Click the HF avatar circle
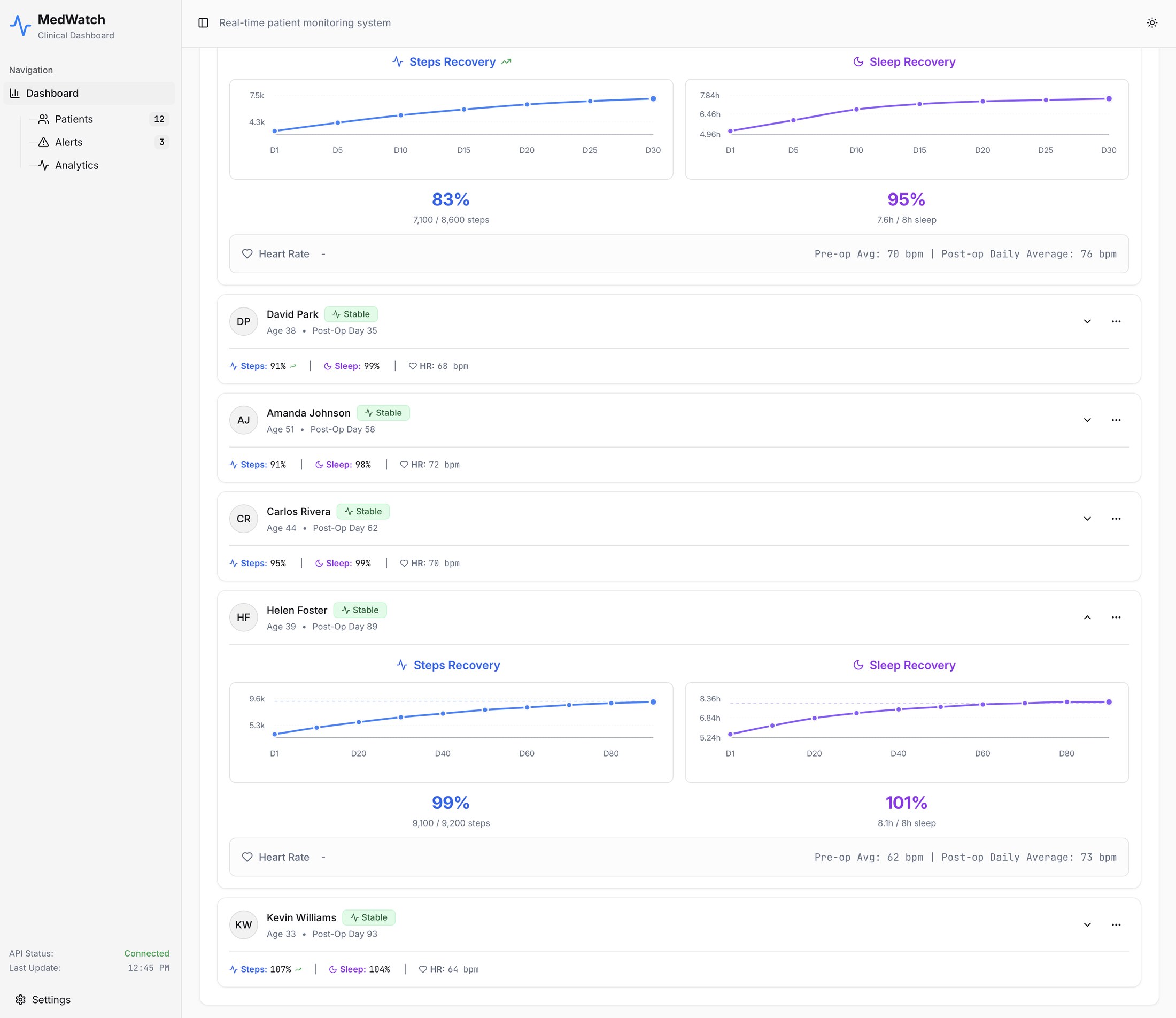1176x1018 pixels. coord(244,618)
